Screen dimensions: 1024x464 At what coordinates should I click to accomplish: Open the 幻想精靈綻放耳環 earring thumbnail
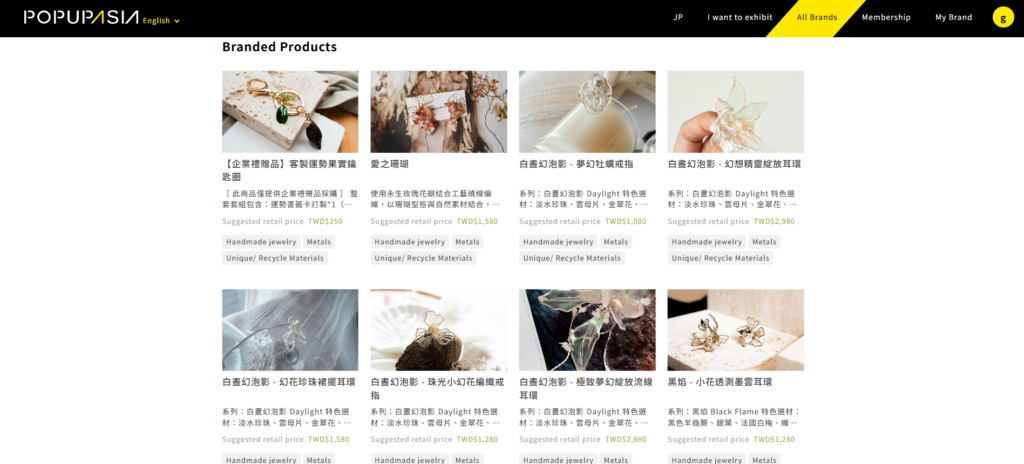coord(735,112)
